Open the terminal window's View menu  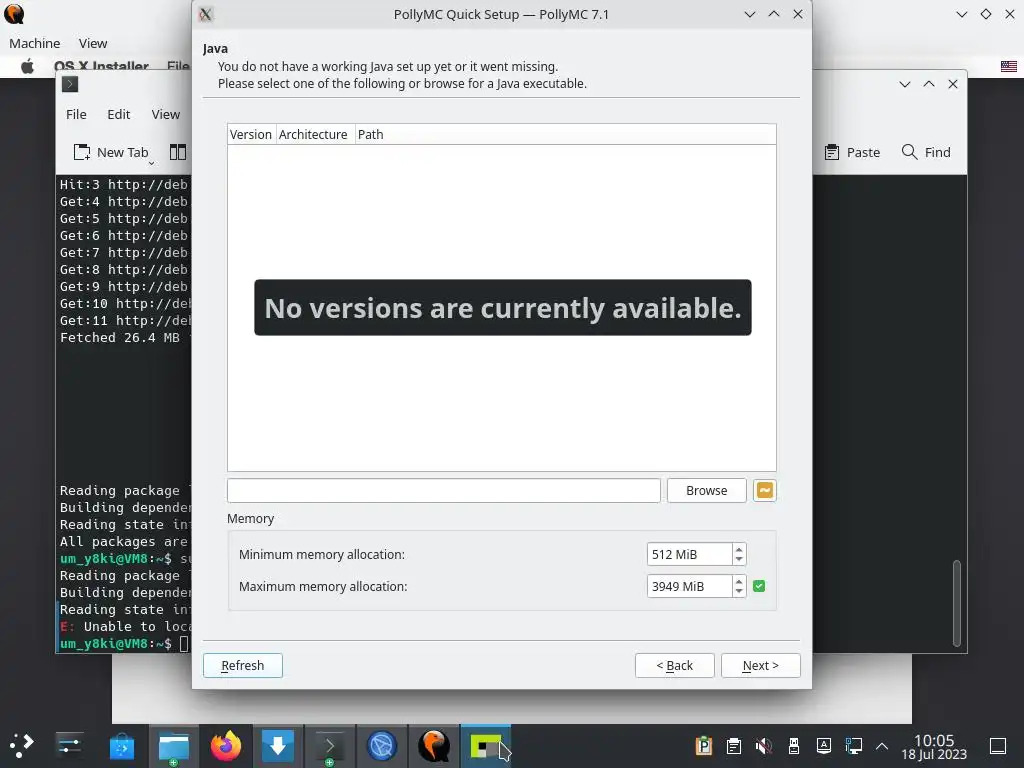tap(166, 114)
